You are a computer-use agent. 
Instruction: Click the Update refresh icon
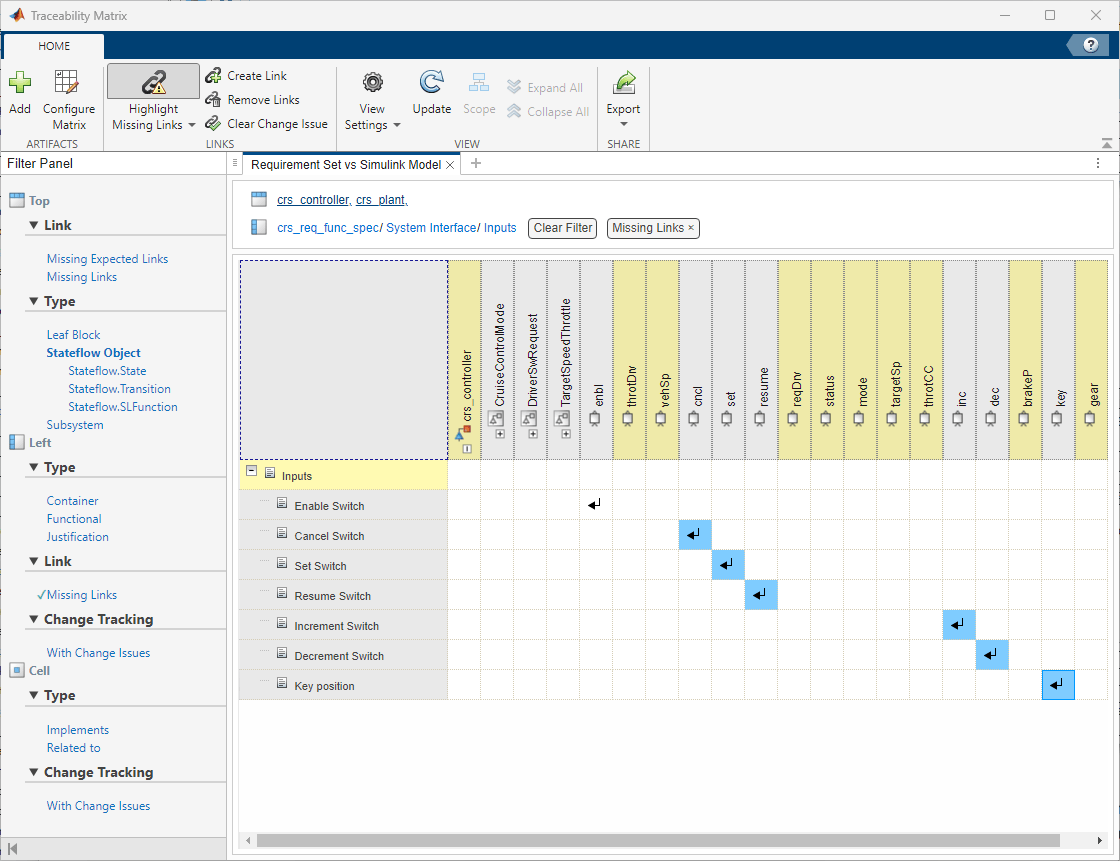431,82
